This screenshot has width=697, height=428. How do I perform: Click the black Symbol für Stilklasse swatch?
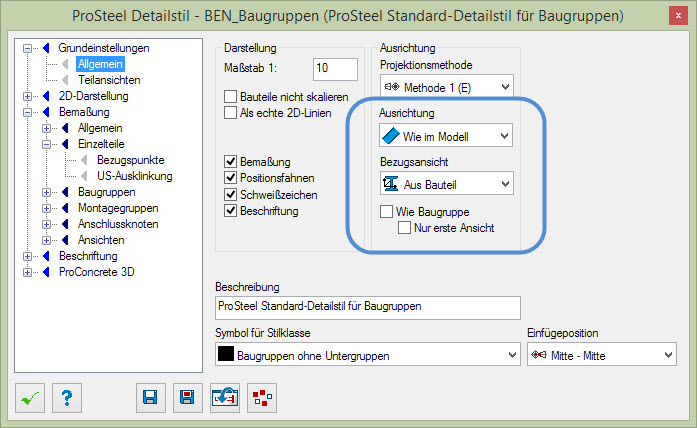[x=226, y=354]
